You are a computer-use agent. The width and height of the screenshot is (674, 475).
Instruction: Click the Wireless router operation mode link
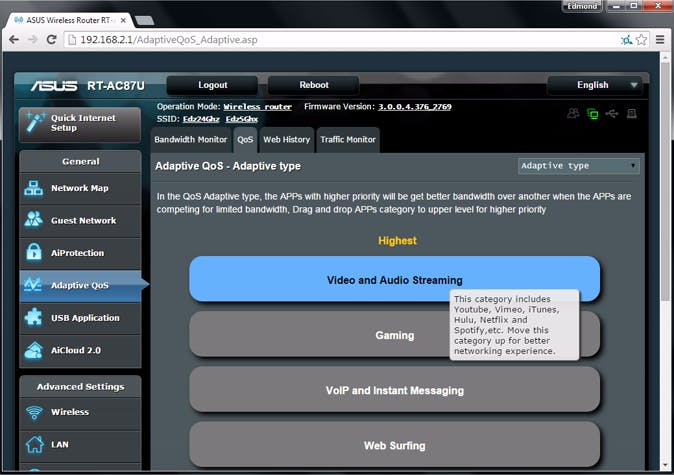(257, 107)
